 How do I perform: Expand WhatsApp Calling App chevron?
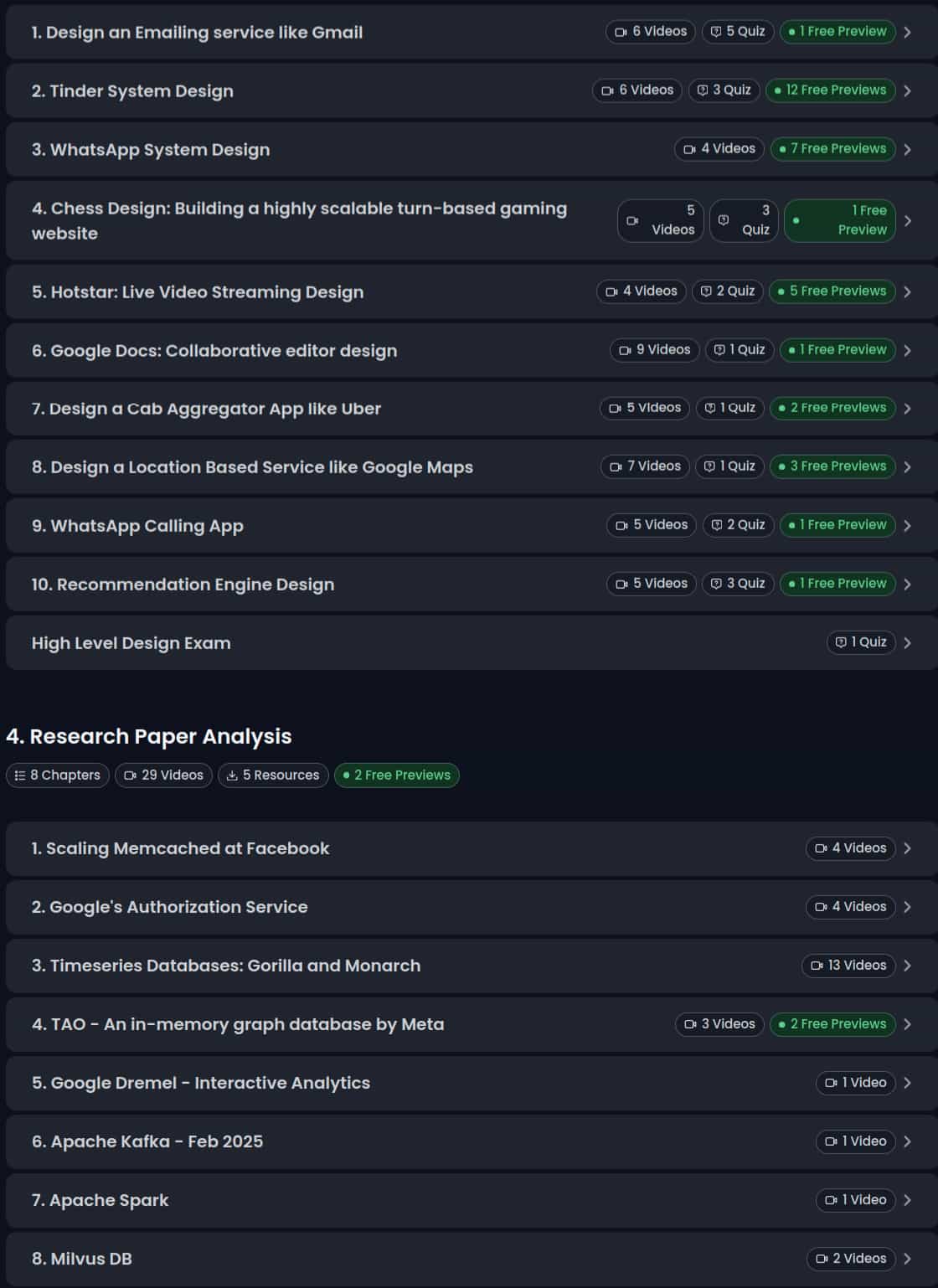pyautogui.click(x=907, y=525)
